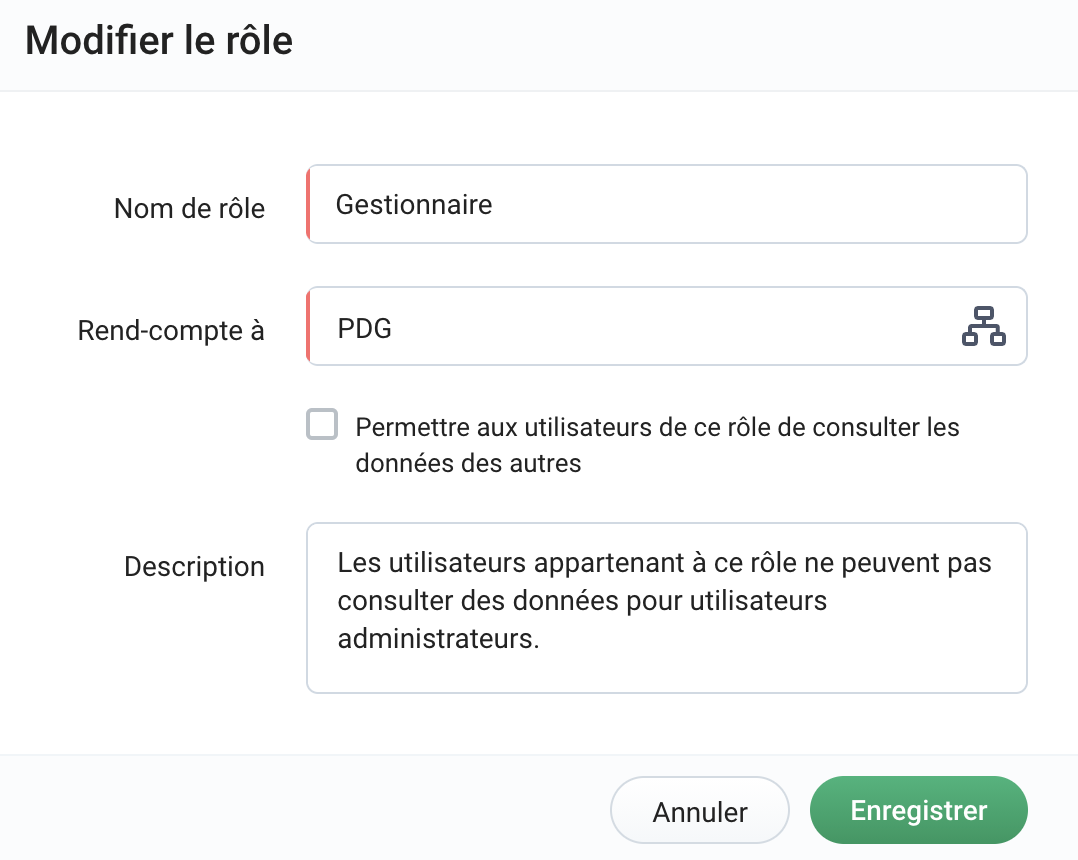
Task: Click the 'consulter des données pour utilisateurs' line
Action: (x=582, y=602)
